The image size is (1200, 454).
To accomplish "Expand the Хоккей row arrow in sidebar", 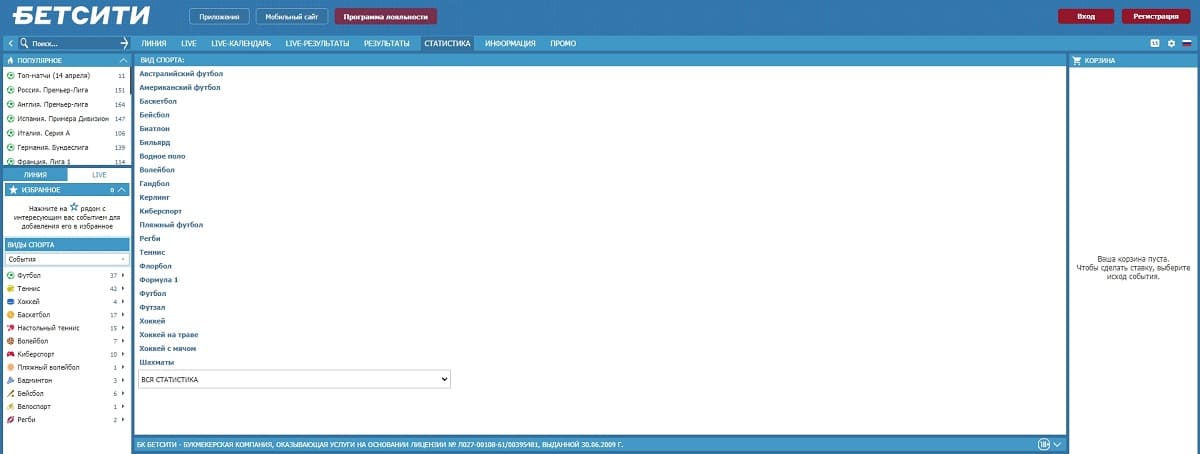I will (x=124, y=301).
